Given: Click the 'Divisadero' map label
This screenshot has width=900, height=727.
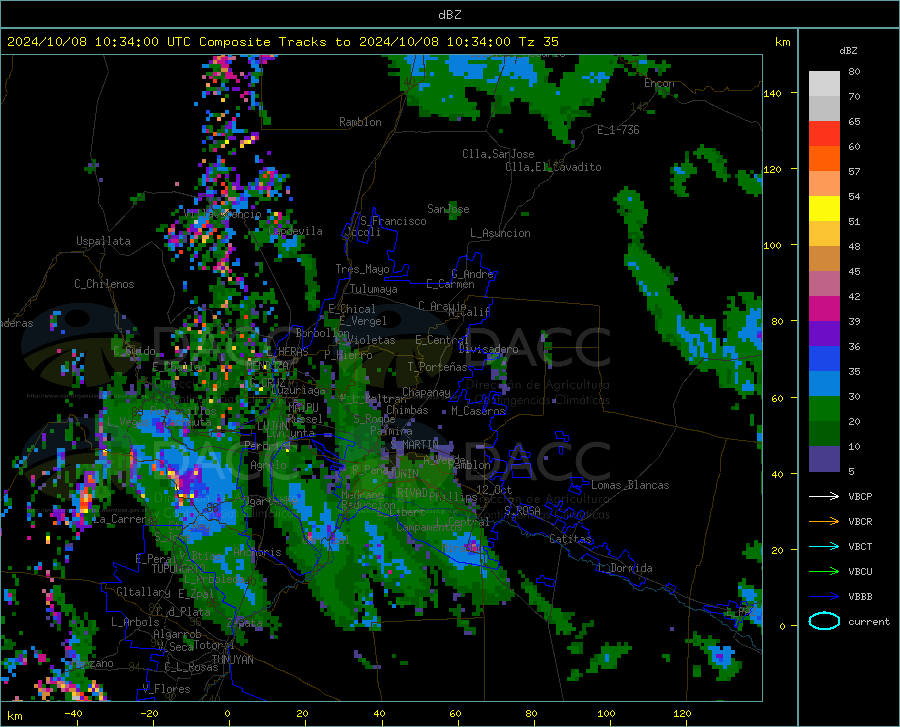Looking at the screenshot, I should point(488,349).
